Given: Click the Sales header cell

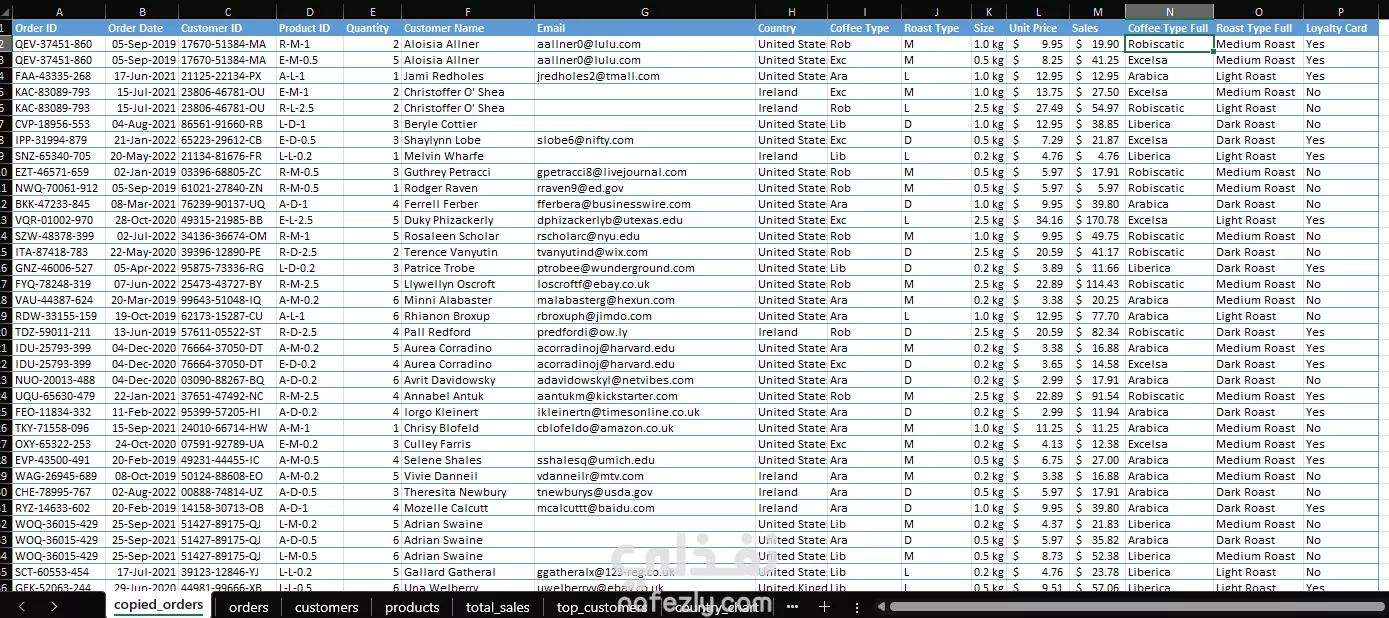Looking at the screenshot, I should click(1097, 28).
